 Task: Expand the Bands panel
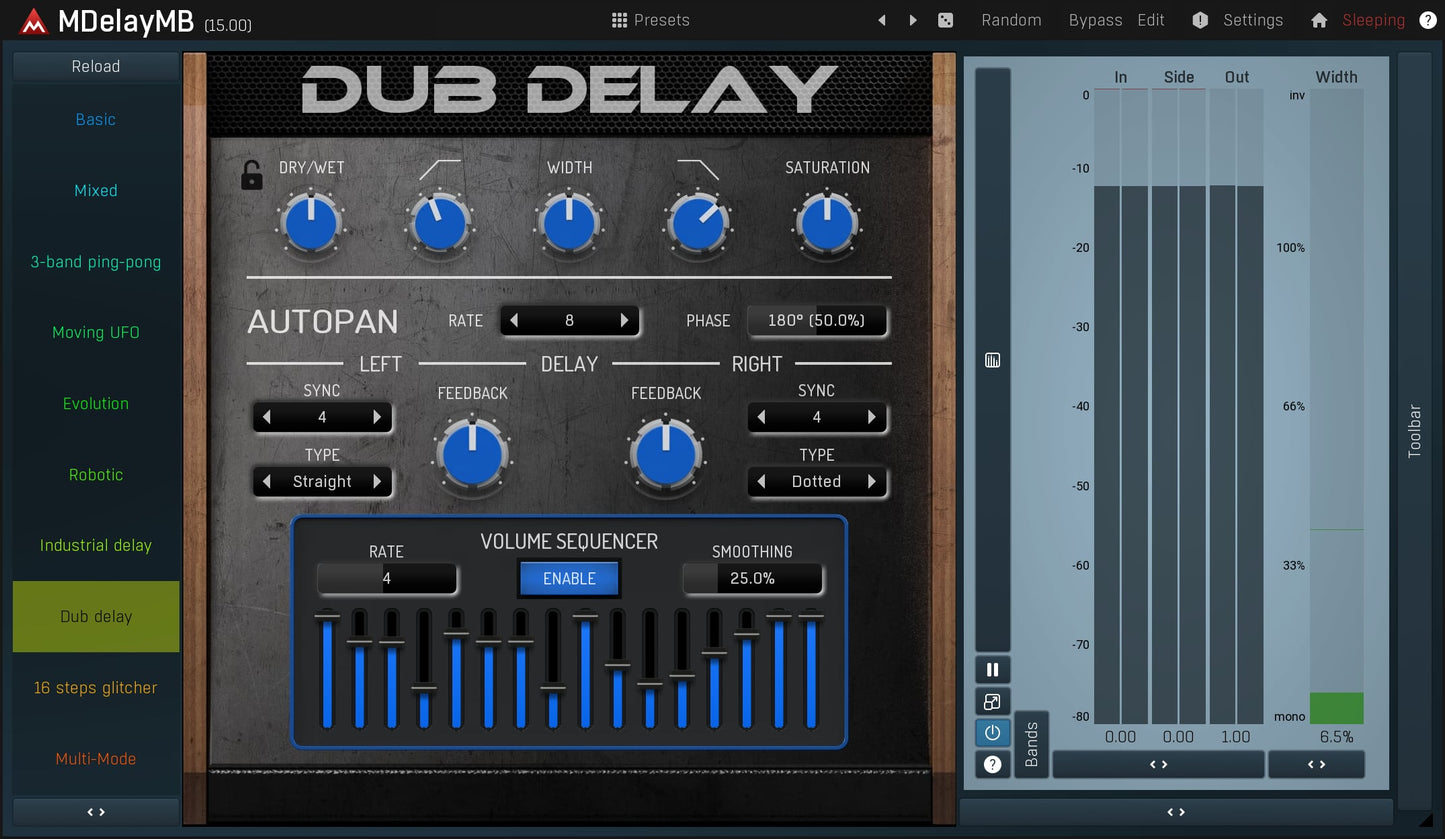click(x=1032, y=744)
